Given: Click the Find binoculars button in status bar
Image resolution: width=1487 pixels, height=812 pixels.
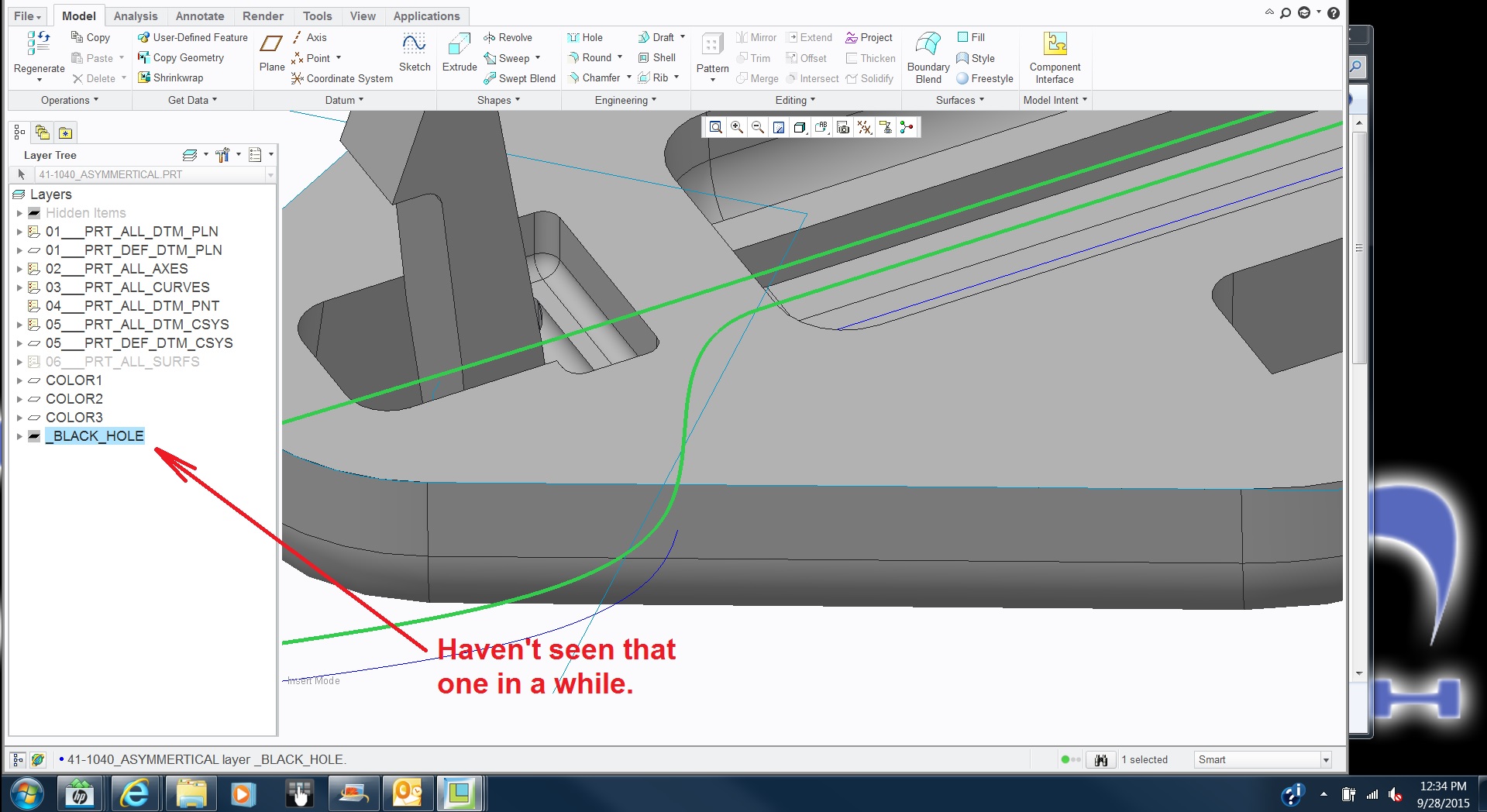Looking at the screenshot, I should (x=1100, y=759).
